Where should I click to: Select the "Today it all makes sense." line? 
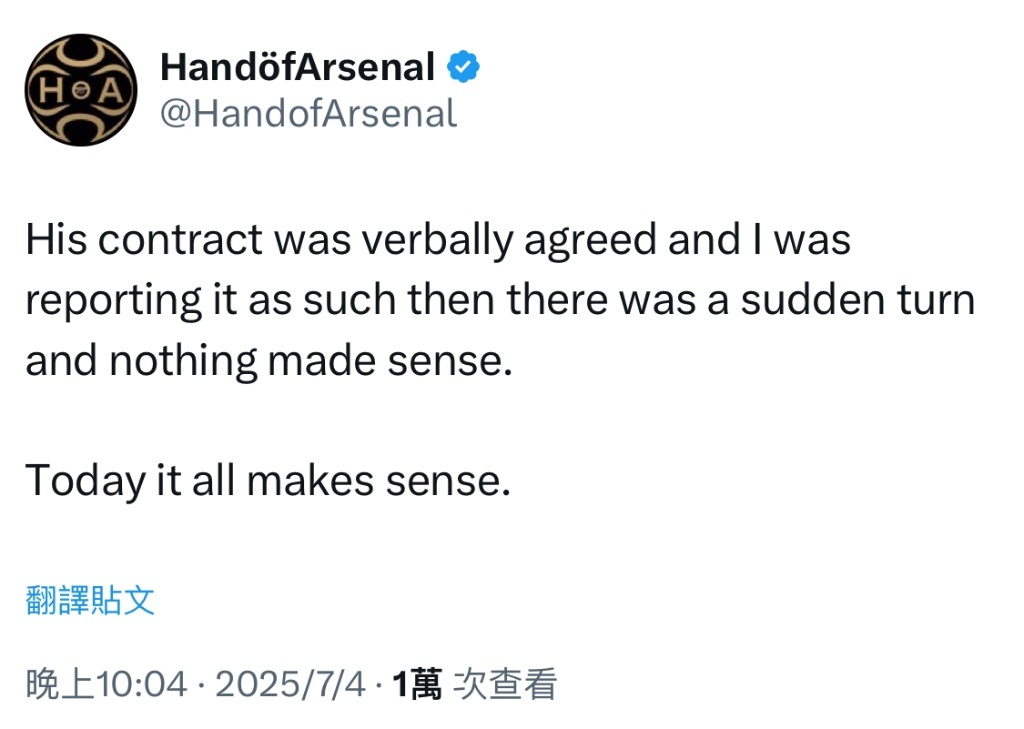pos(268,481)
